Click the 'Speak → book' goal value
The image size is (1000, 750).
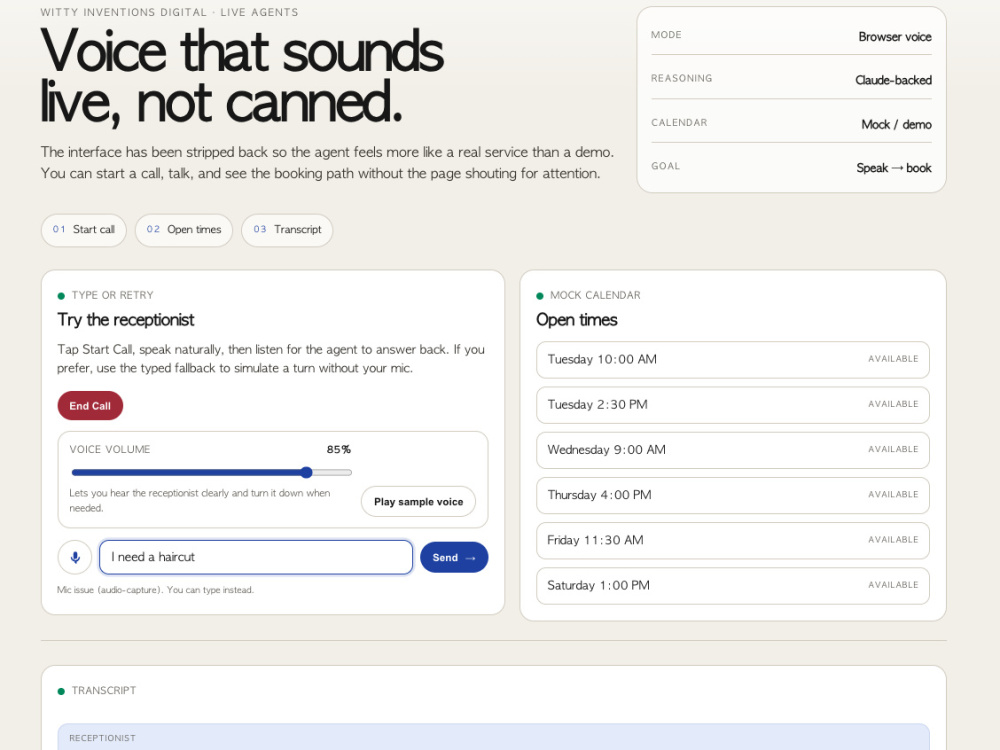click(x=893, y=168)
